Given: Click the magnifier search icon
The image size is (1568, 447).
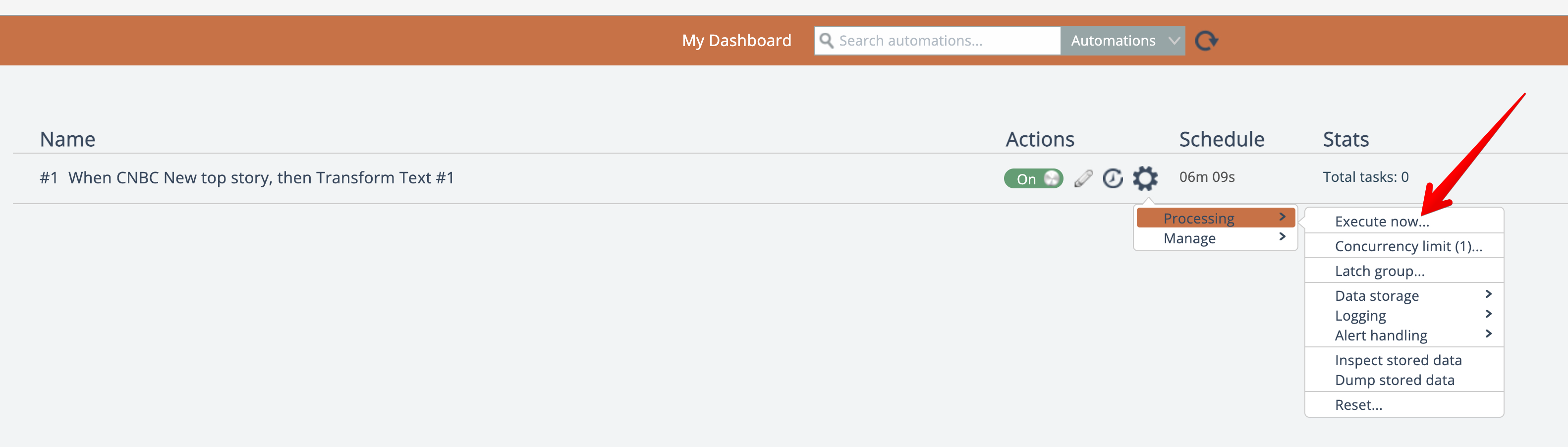Looking at the screenshot, I should pyautogui.click(x=826, y=41).
